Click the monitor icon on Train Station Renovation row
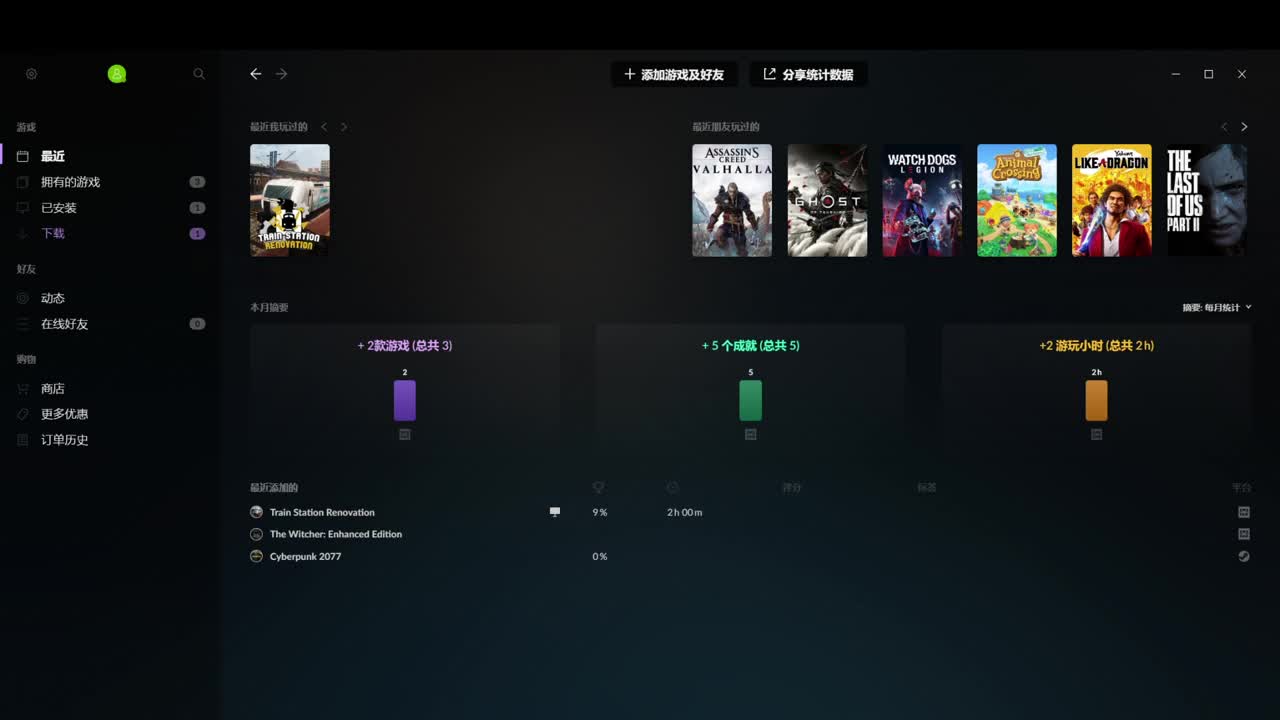Viewport: 1280px width, 720px height. coord(555,512)
